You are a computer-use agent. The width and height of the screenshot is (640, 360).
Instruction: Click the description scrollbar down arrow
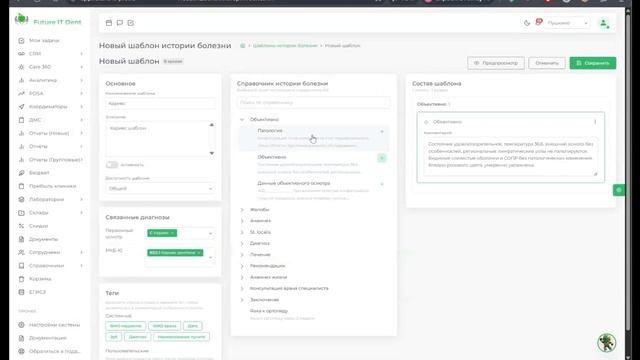(211, 153)
